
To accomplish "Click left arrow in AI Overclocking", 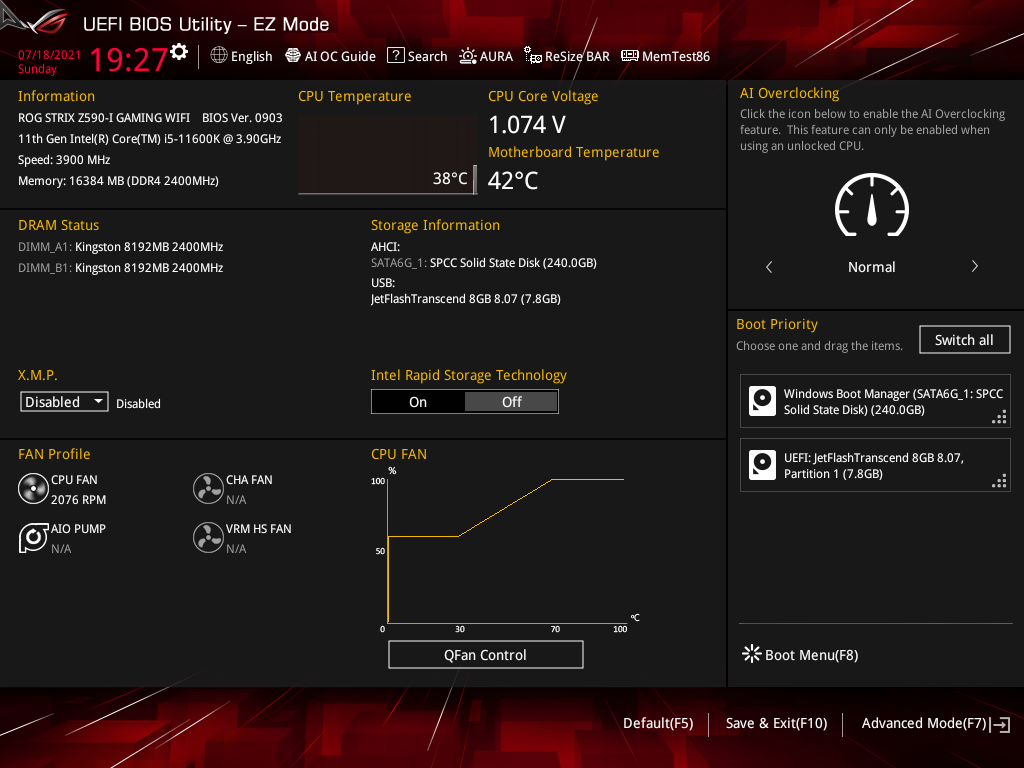I will point(769,266).
